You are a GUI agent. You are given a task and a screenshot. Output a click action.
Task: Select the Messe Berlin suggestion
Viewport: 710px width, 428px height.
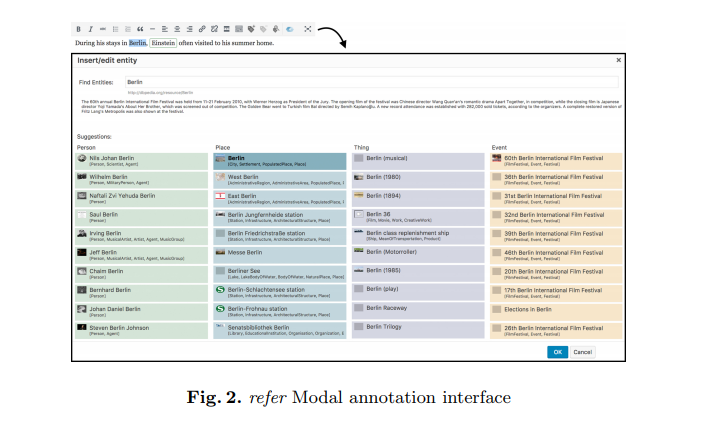pyautogui.click(x=280, y=255)
